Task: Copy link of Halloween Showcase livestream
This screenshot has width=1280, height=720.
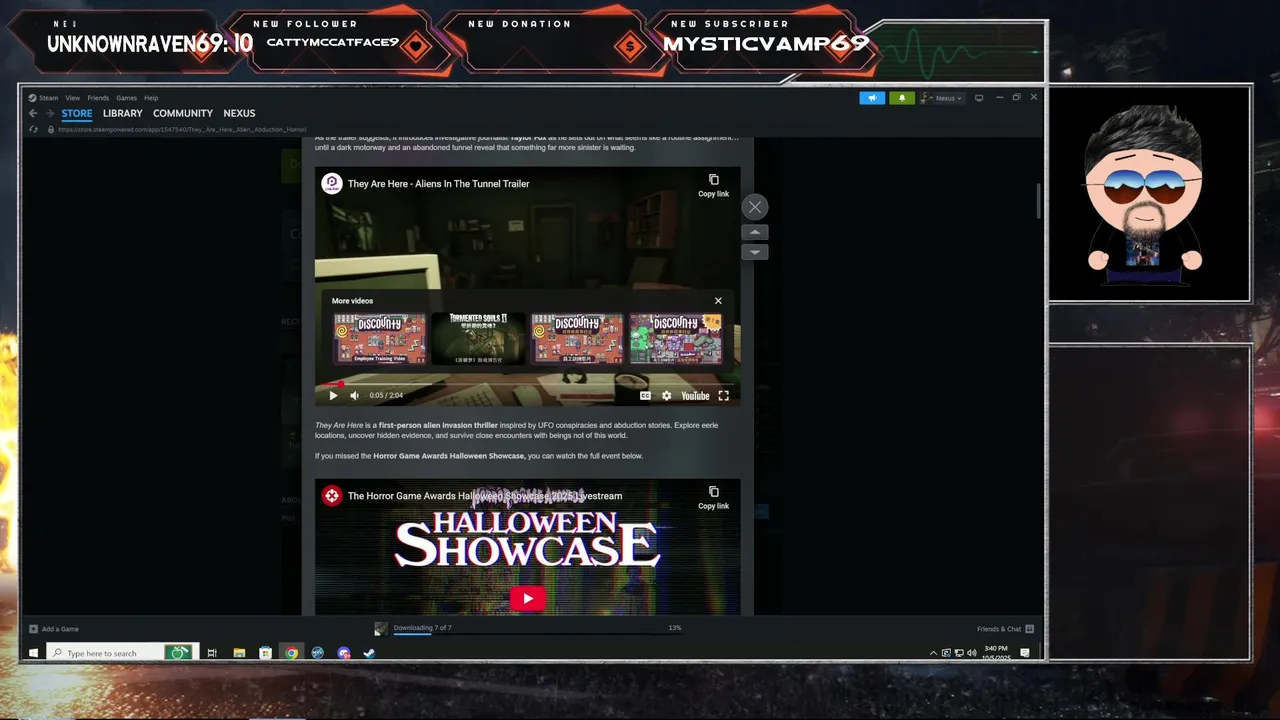Action: 713,497
